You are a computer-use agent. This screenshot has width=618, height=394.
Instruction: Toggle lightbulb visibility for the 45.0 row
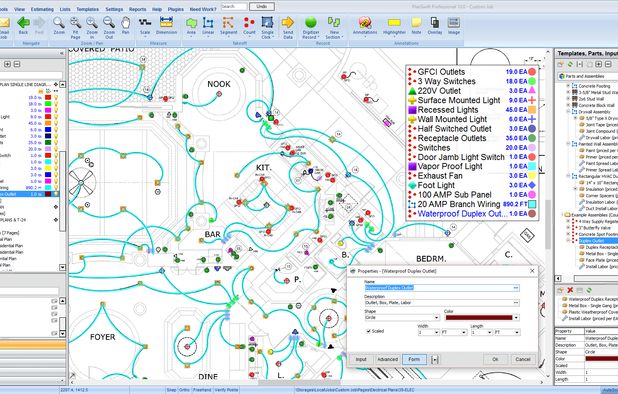56,123
